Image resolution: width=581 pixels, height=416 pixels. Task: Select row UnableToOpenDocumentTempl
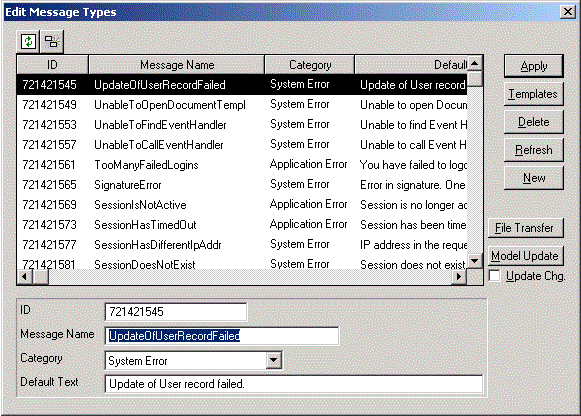click(x=242, y=105)
